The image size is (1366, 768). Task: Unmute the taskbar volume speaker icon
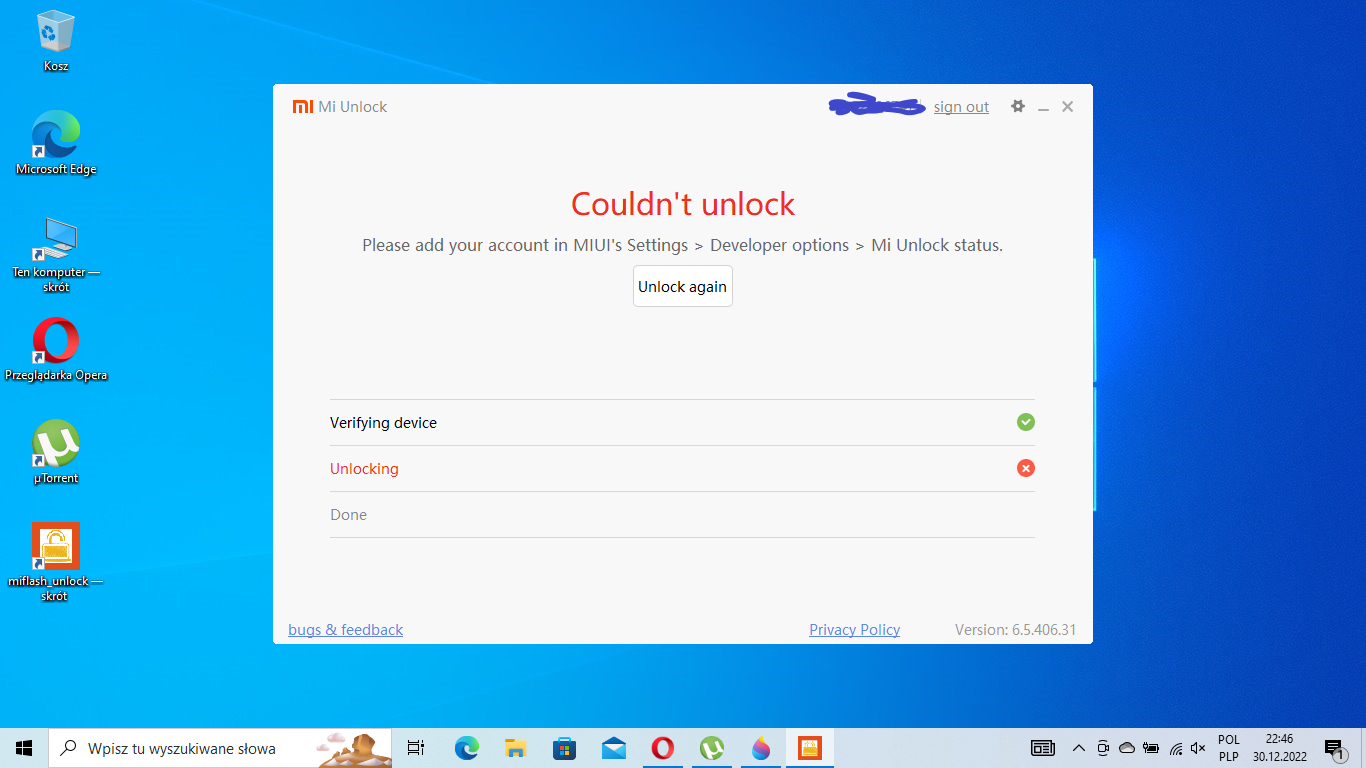pos(1198,748)
